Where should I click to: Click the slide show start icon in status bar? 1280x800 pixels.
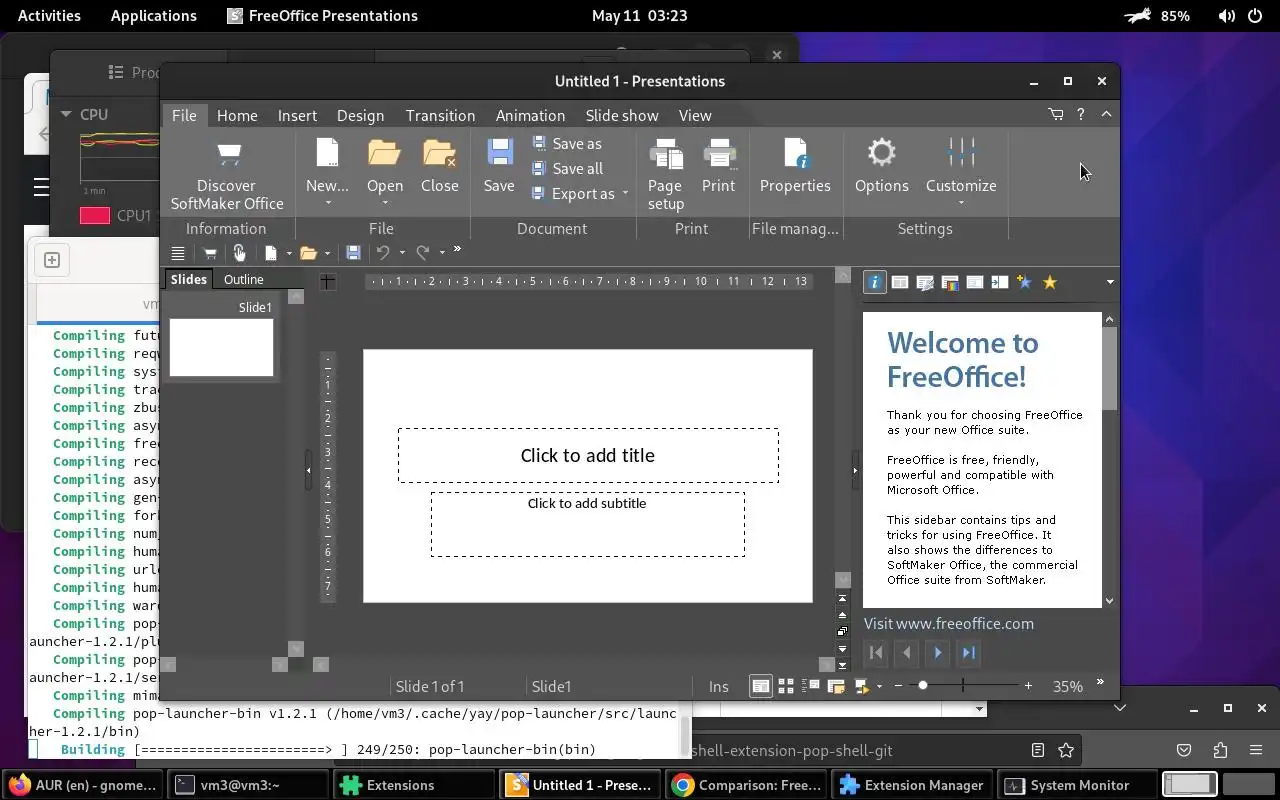(x=861, y=686)
